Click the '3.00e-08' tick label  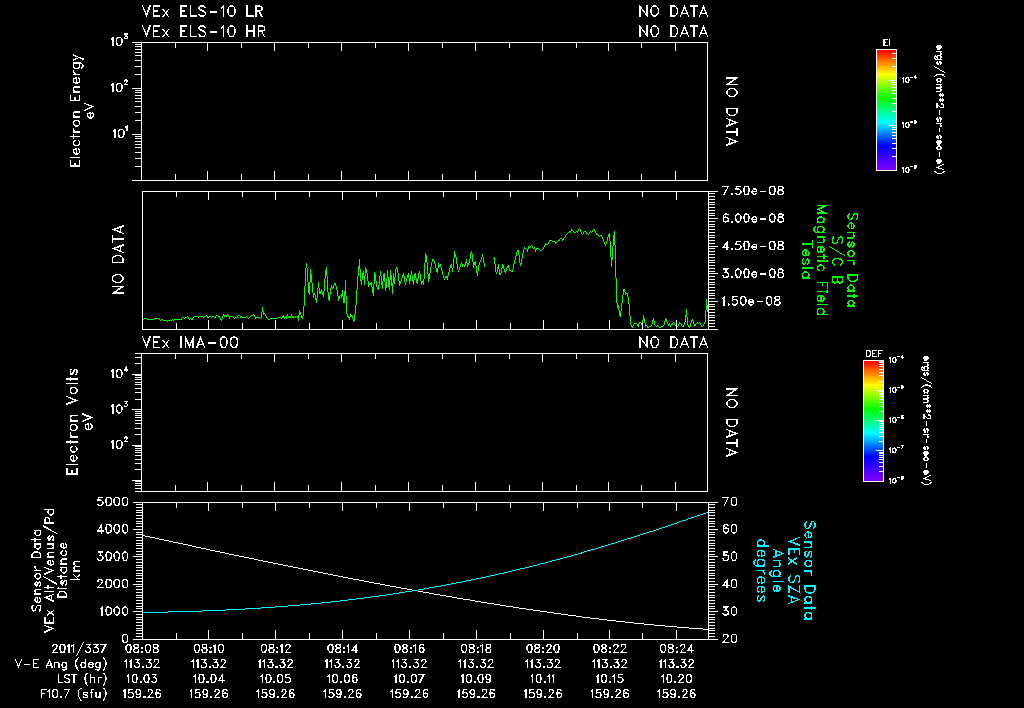(x=753, y=273)
